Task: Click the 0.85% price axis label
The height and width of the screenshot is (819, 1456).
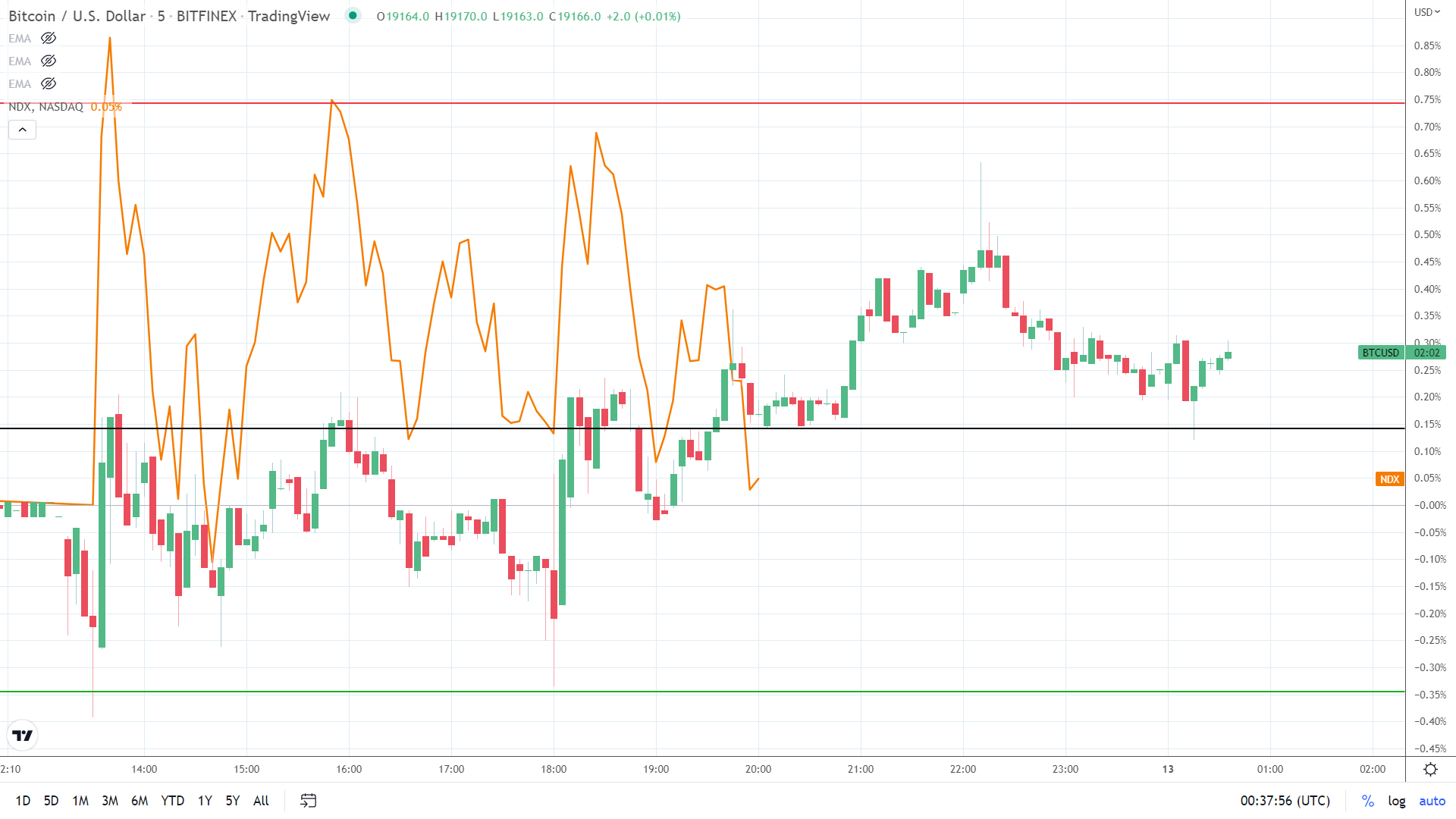Action: (x=1427, y=45)
